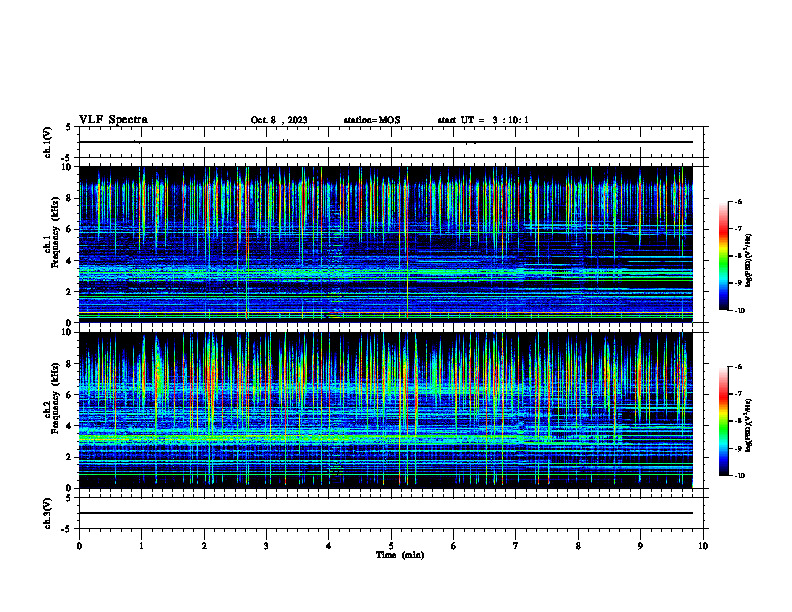Click the "0" tick on the Time axis
This screenshot has width=792, height=612.
(x=79, y=546)
